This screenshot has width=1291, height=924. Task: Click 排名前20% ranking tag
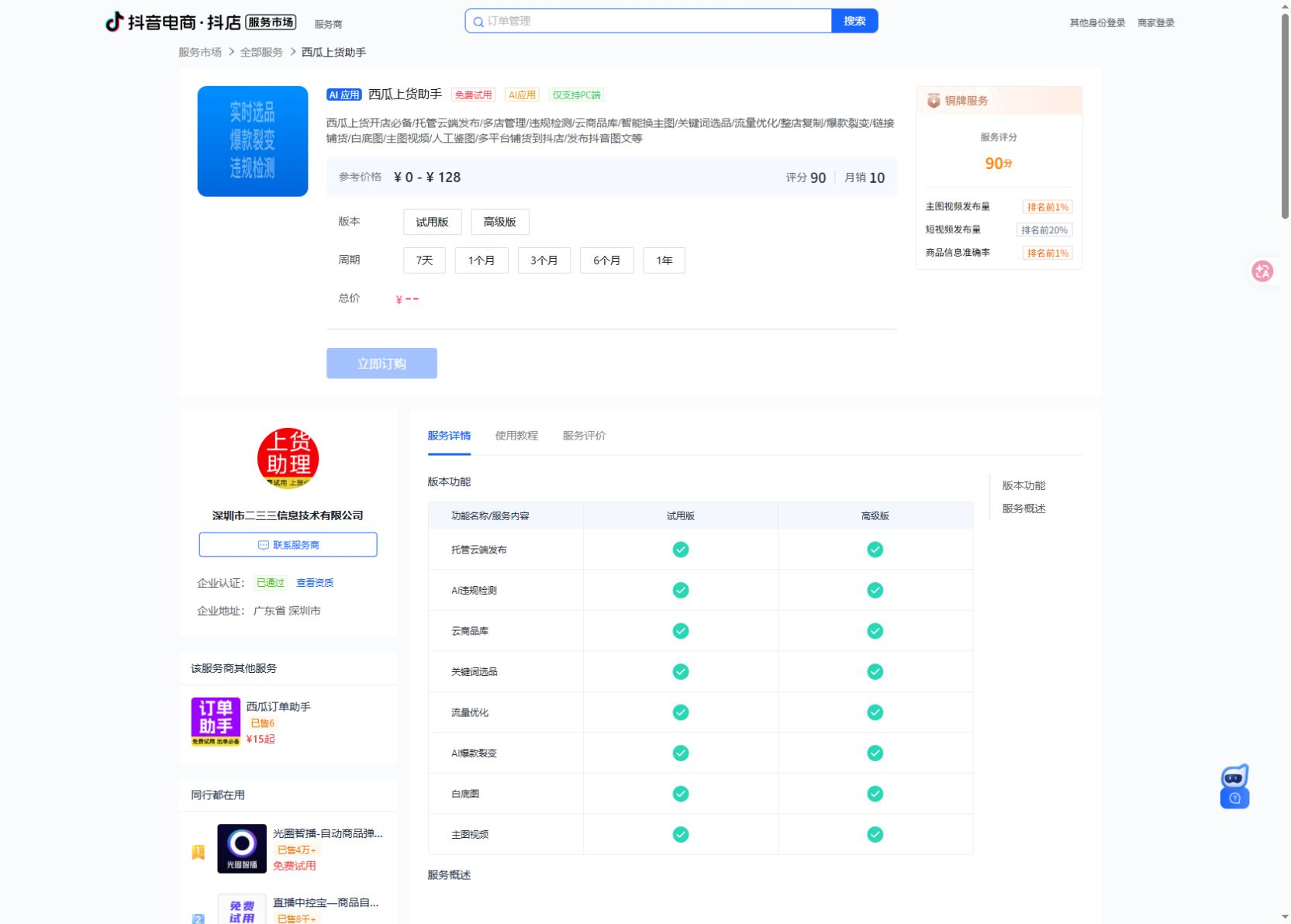[1044, 230]
